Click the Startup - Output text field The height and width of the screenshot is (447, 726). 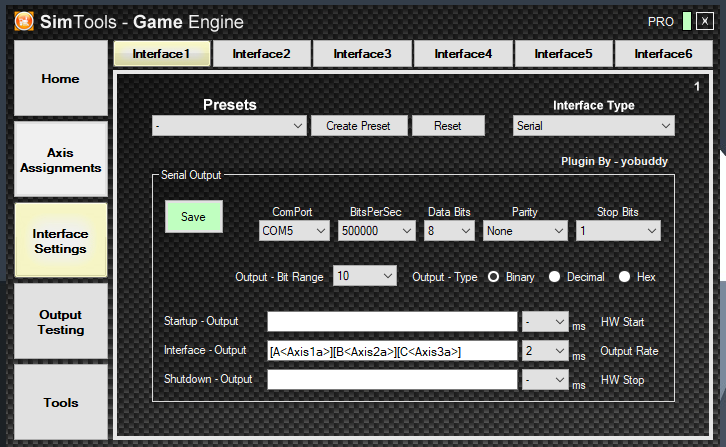(392, 322)
